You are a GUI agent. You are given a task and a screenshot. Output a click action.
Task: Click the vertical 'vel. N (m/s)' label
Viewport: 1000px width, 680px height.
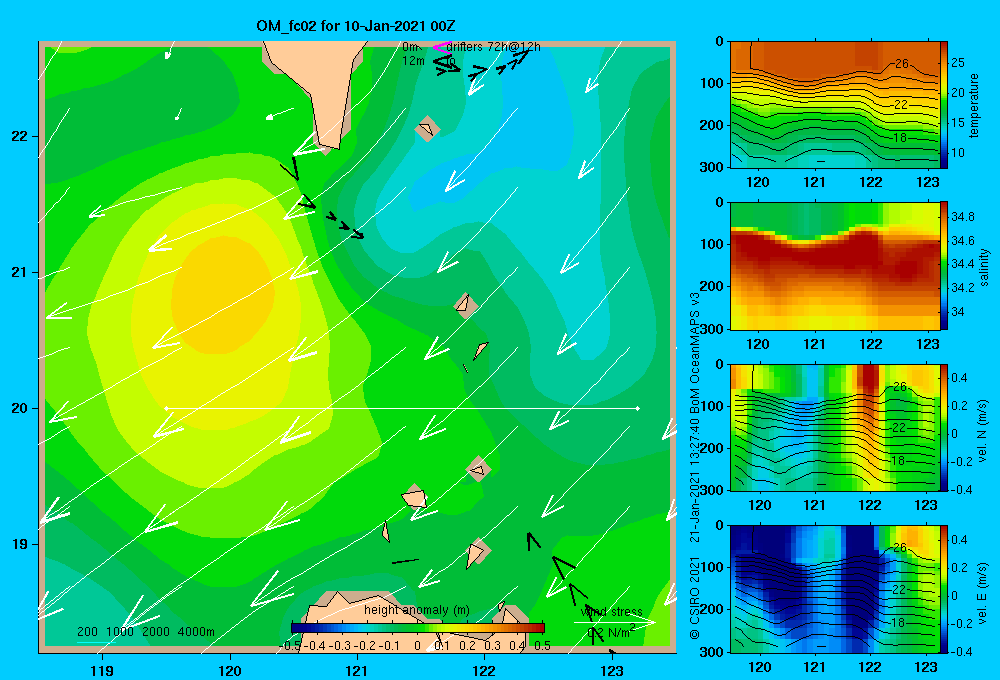(983, 431)
